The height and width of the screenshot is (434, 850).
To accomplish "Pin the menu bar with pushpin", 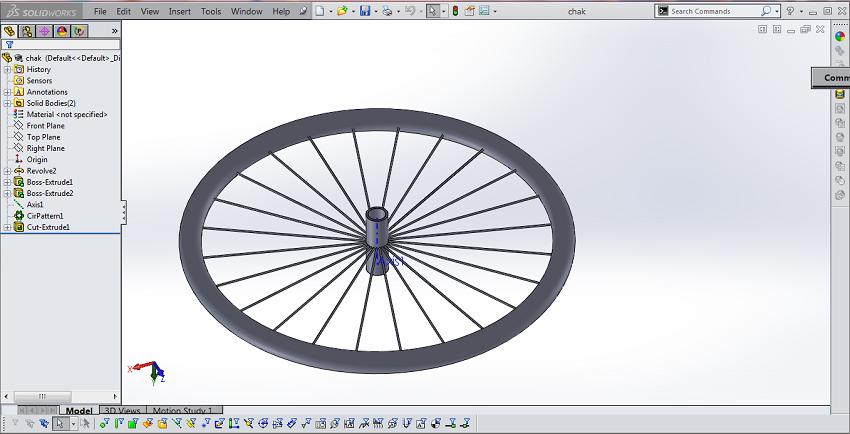I will [x=303, y=11].
